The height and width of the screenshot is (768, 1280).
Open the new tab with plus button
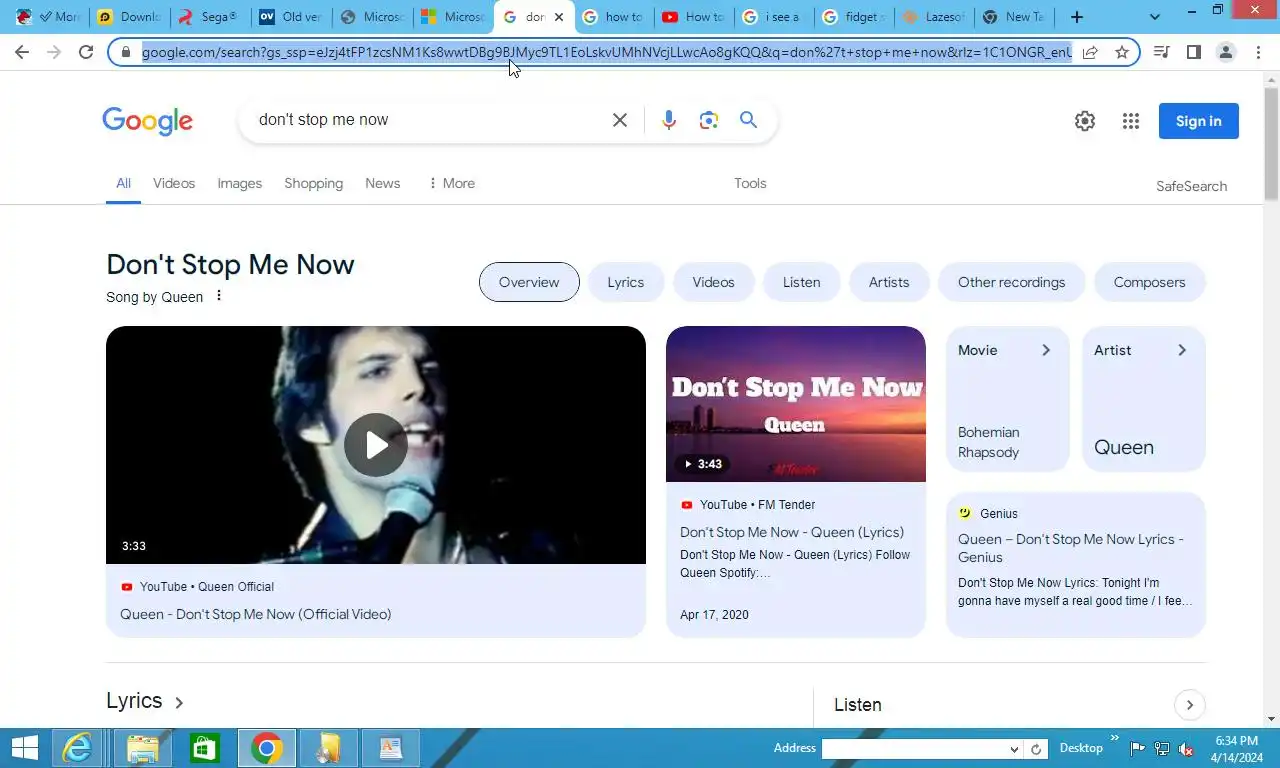pos(1077,17)
